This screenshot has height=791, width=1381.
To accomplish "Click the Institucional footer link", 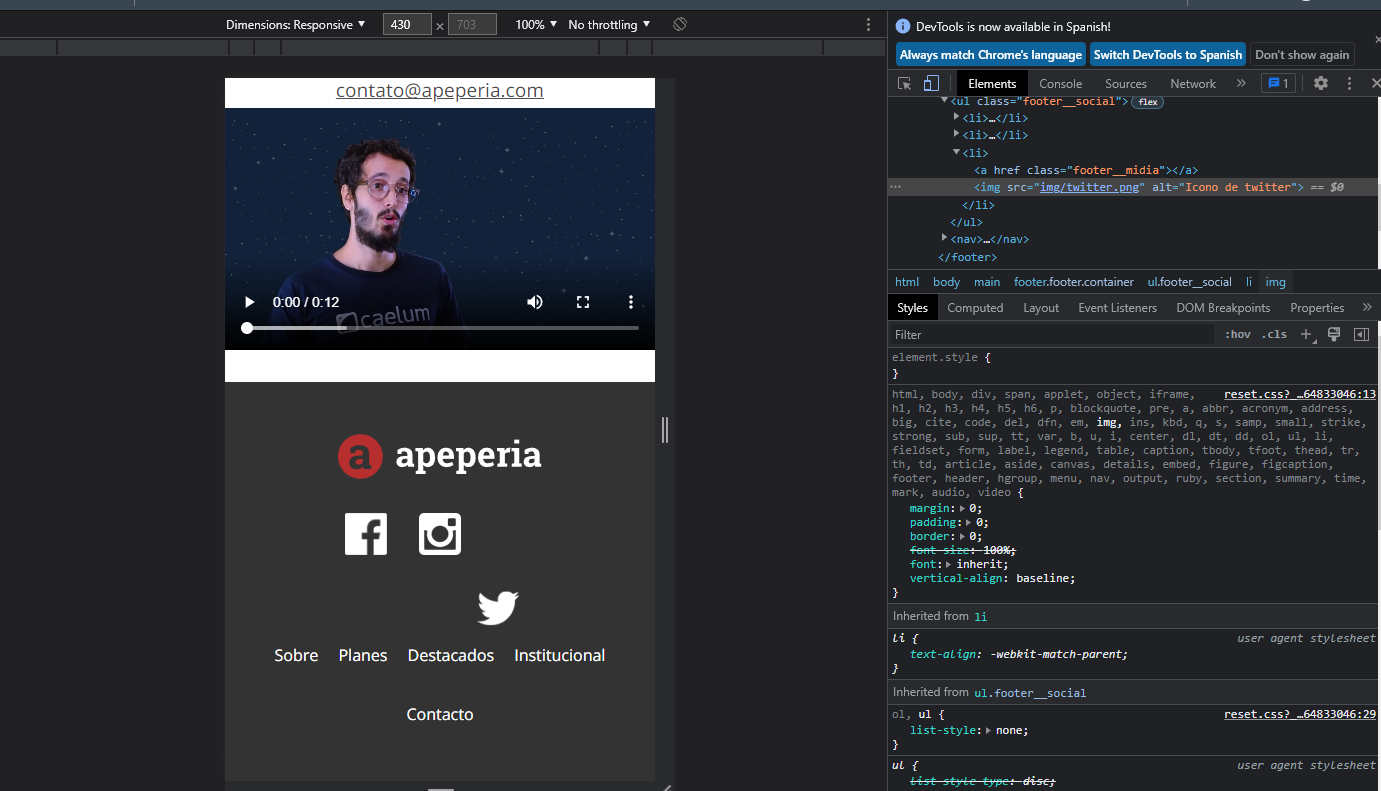I will click(560, 656).
